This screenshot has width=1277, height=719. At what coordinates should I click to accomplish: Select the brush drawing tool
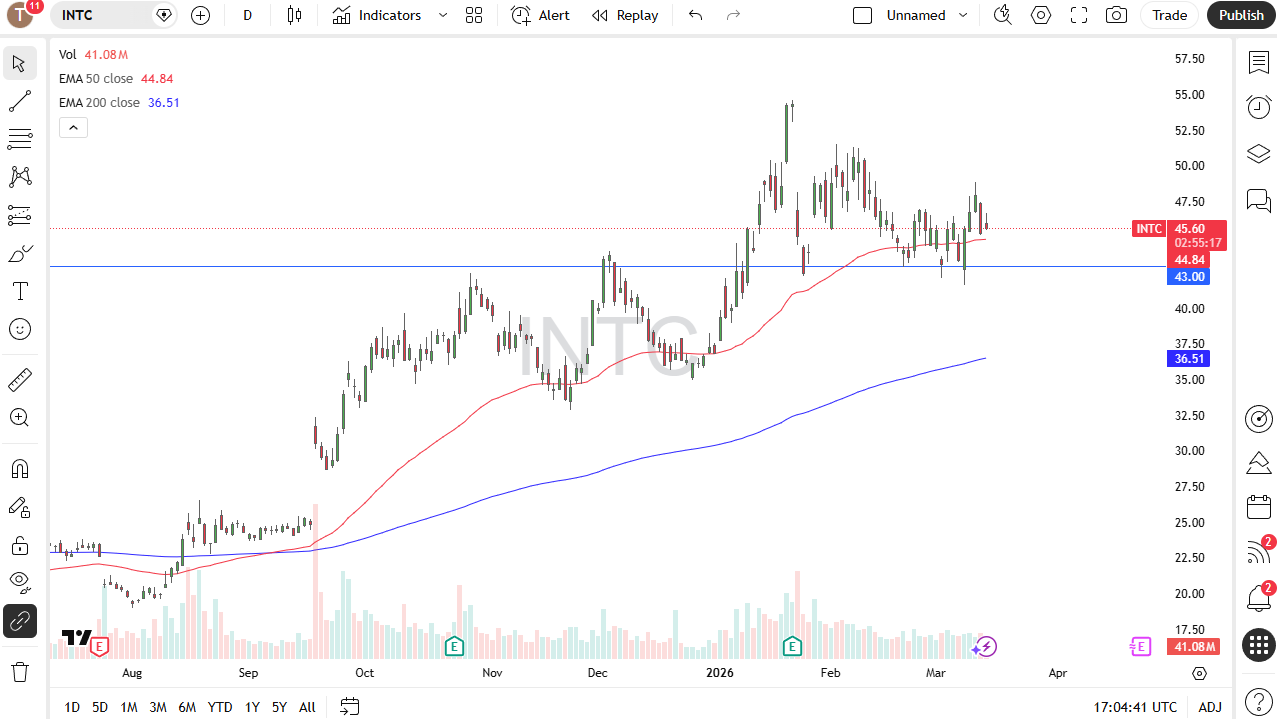pyautogui.click(x=19, y=254)
